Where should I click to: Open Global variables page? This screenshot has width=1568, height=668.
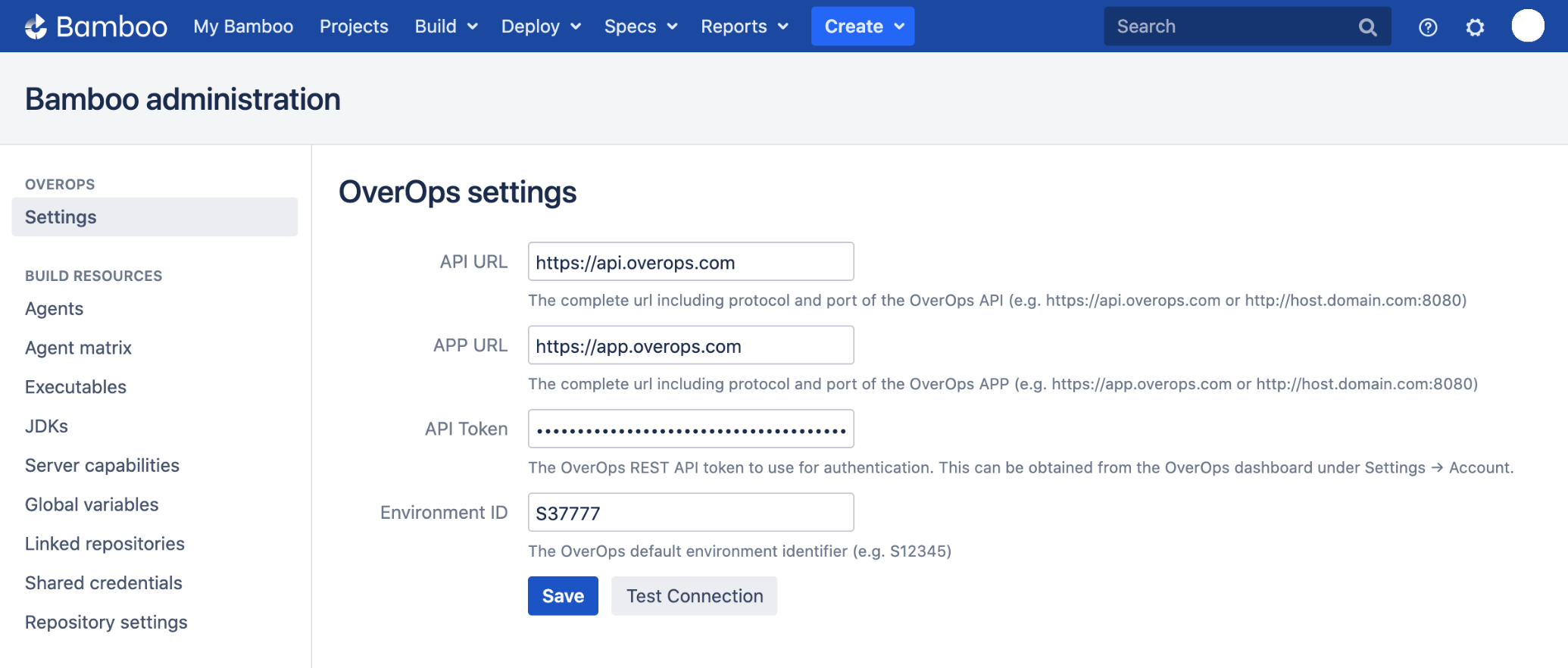point(92,505)
